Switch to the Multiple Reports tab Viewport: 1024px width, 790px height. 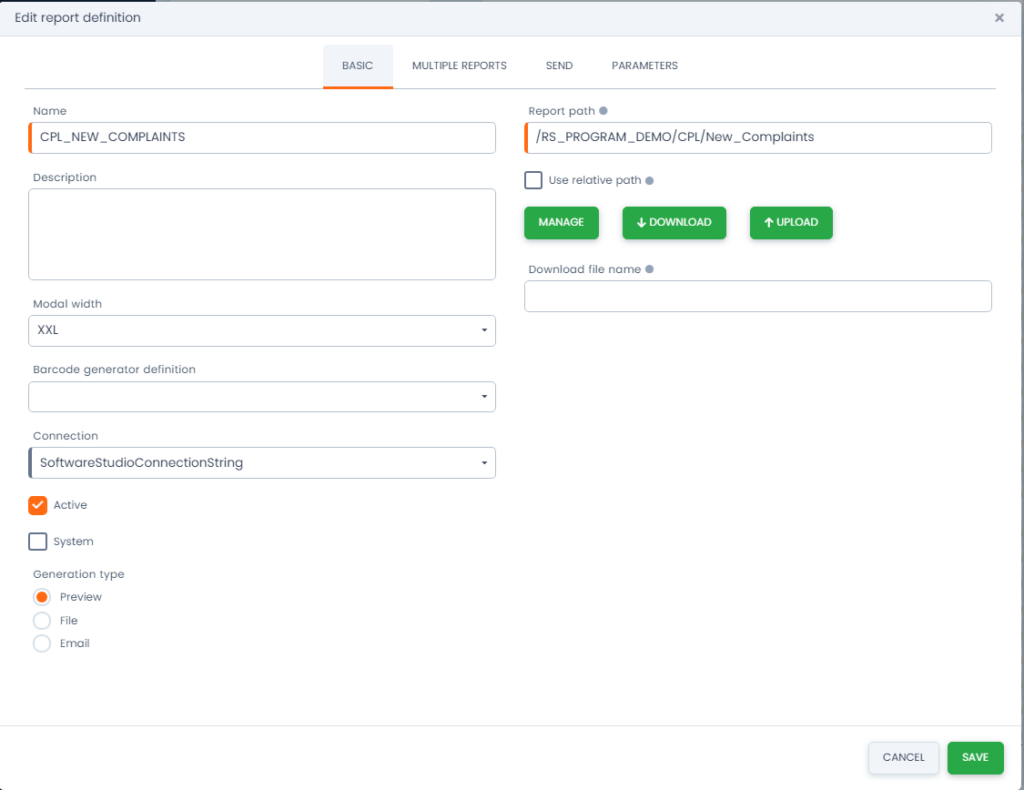(x=459, y=66)
